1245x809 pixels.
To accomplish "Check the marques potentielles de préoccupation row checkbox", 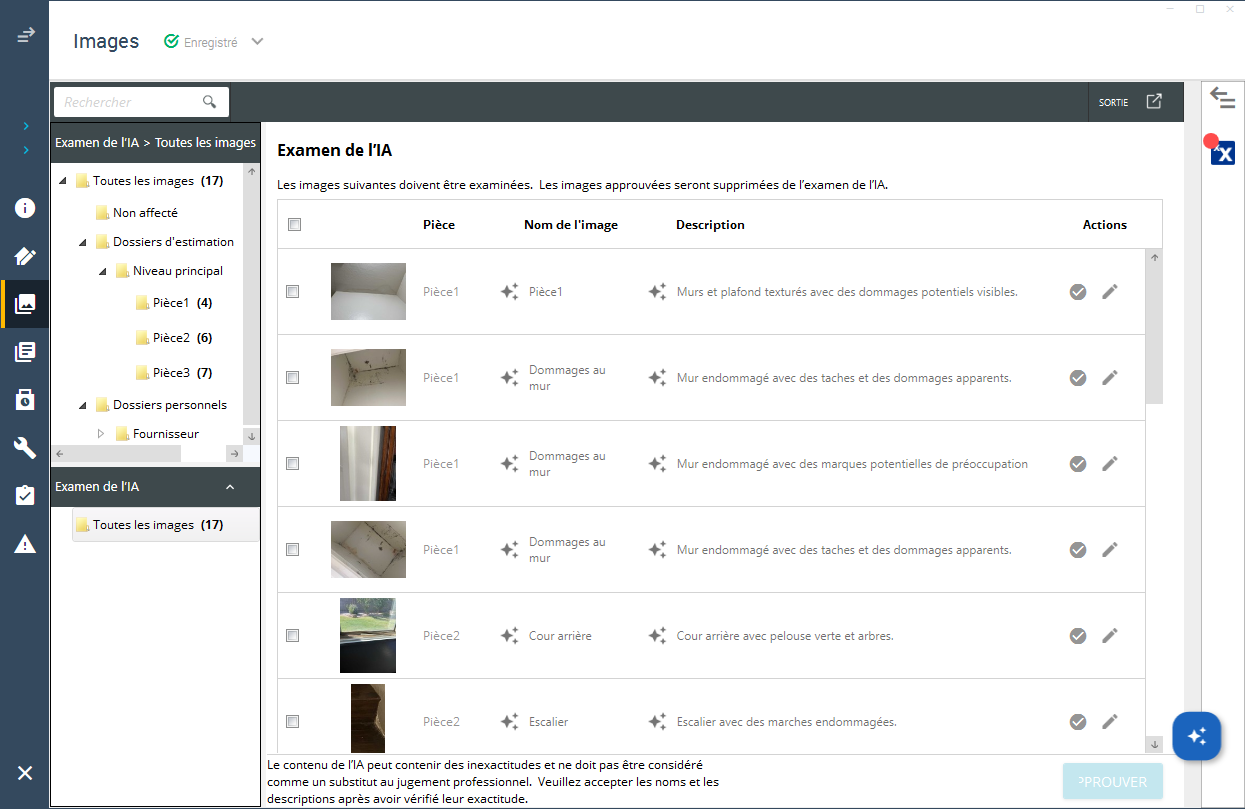I will pos(292,464).
